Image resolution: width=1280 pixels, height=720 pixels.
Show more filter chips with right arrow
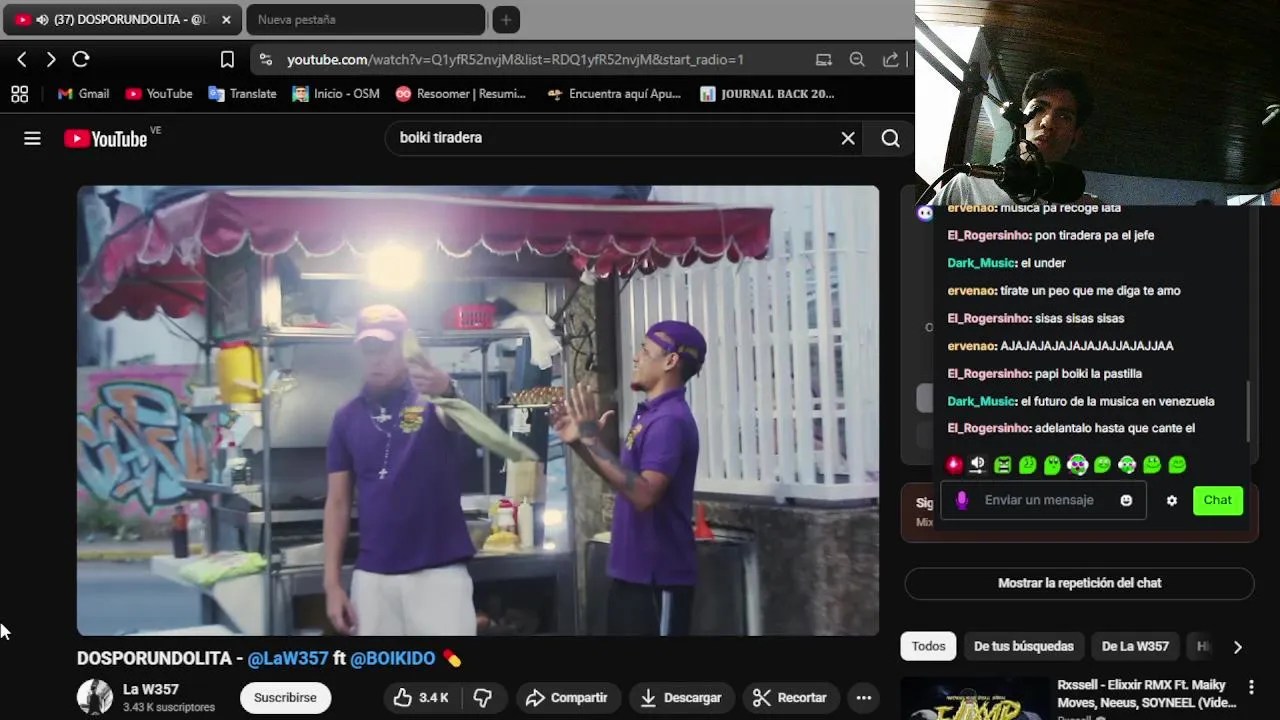[x=1237, y=647]
